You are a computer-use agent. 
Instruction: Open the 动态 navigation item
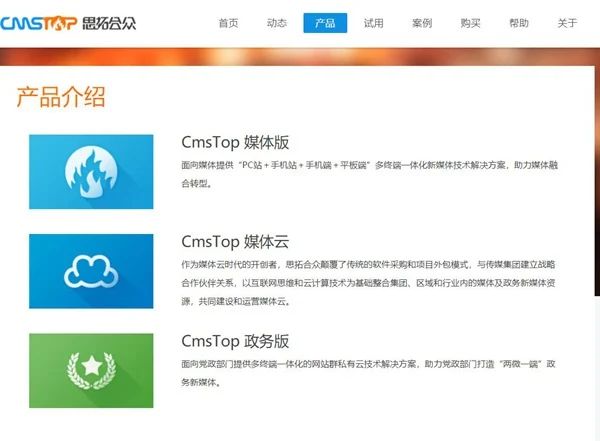pos(277,23)
